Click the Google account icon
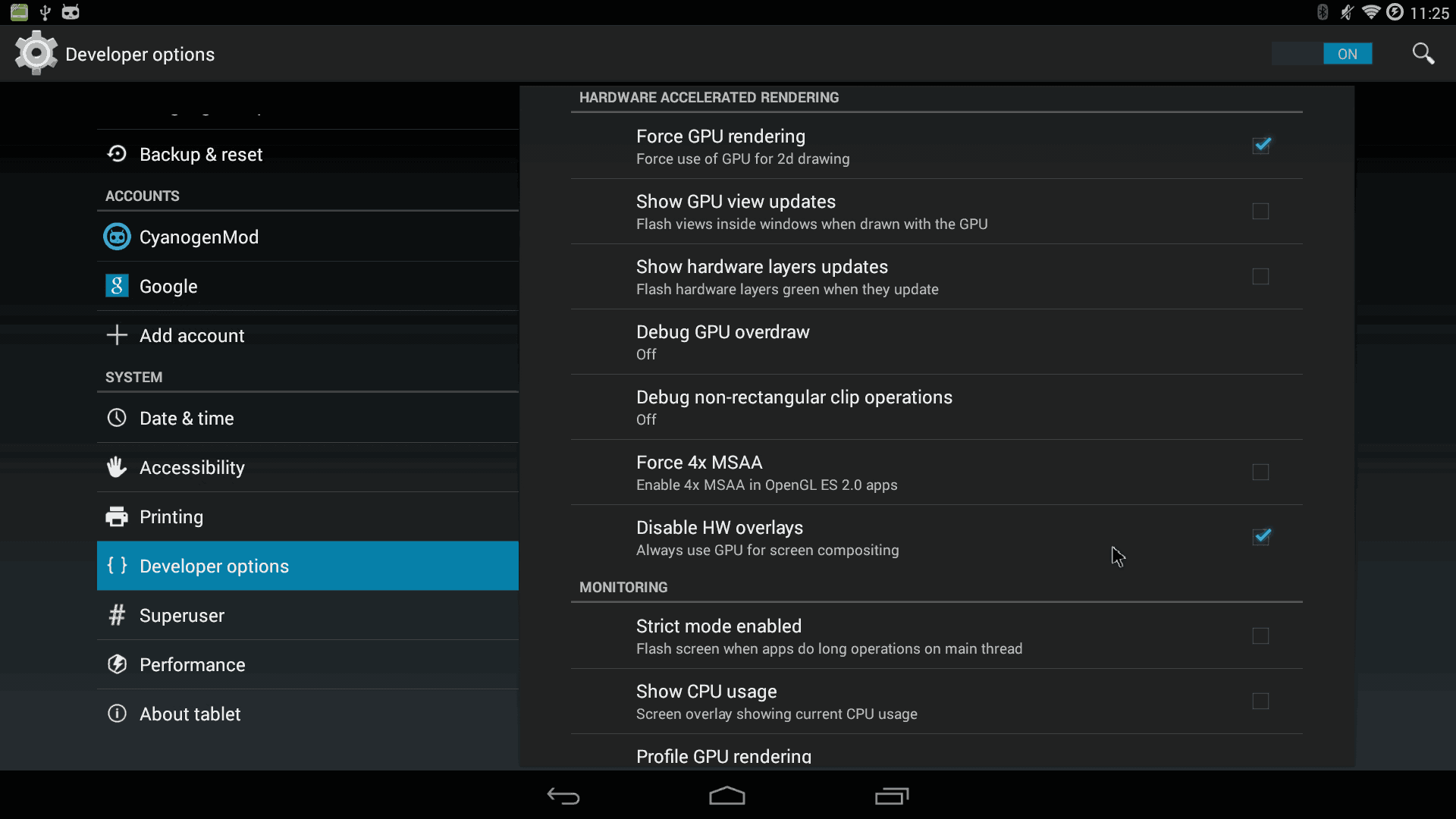Image resolution: width=1456 pixels, height=819 pixels. point(116,285)
